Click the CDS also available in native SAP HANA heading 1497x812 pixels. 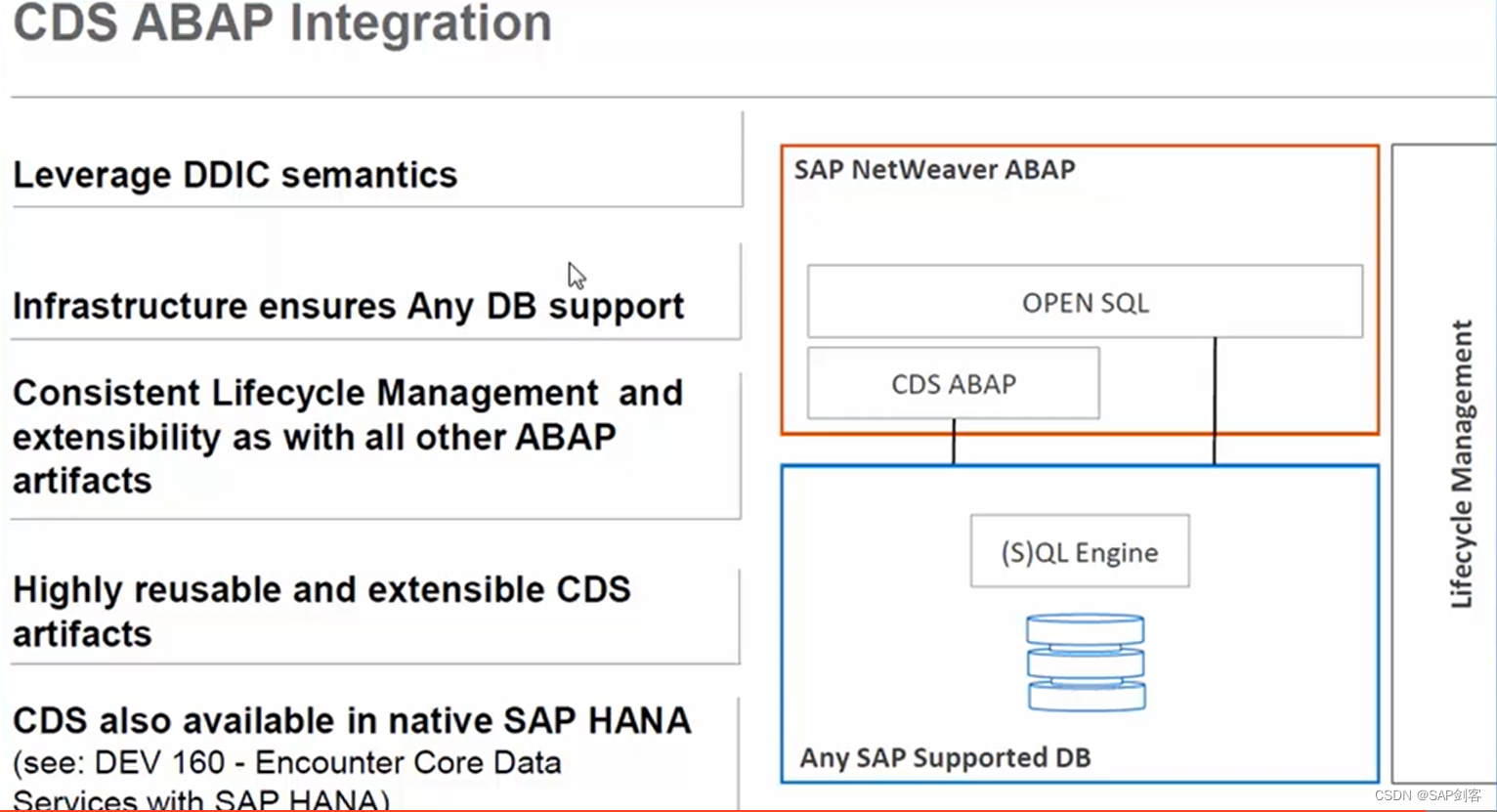tap(352, 720)
